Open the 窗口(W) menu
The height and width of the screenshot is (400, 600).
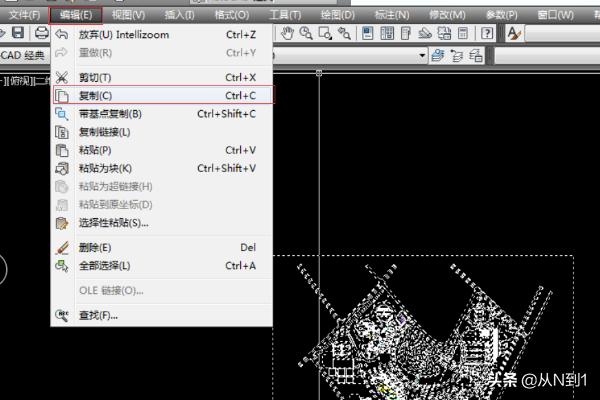pos(555,15)
